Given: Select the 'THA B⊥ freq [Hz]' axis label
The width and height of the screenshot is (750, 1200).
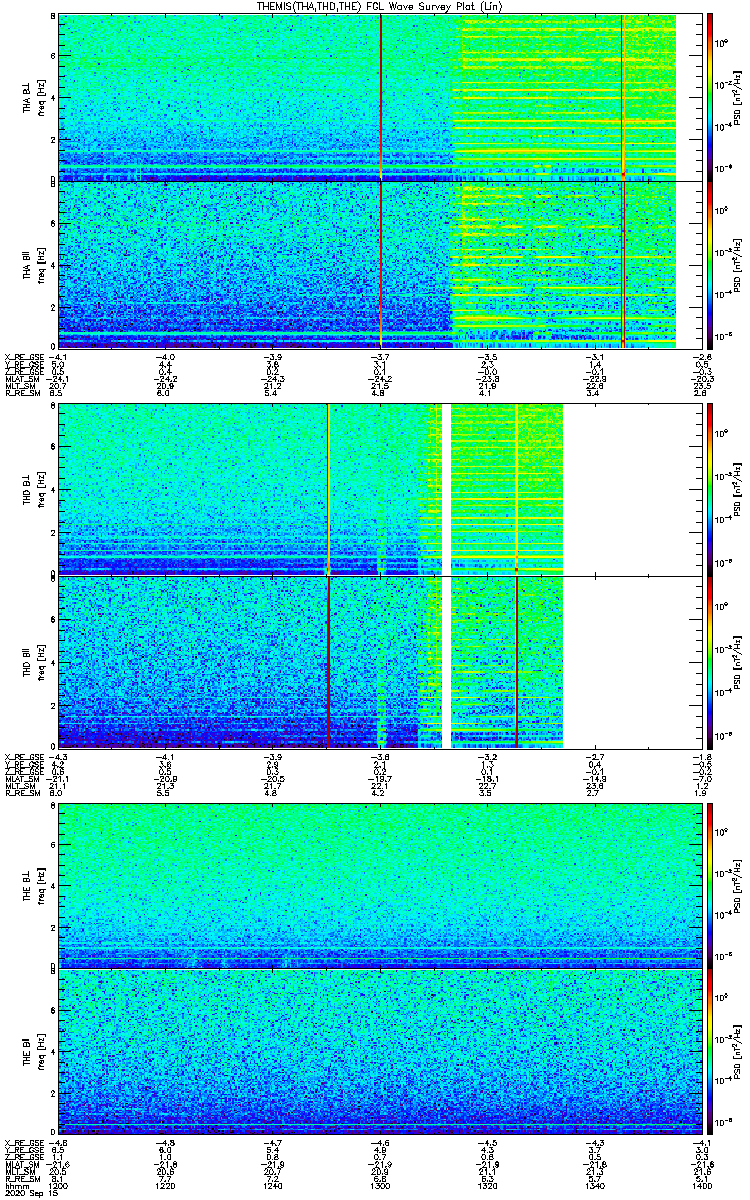Looking at the screenshot, I should pyautogui.click(x=34, y=96).
